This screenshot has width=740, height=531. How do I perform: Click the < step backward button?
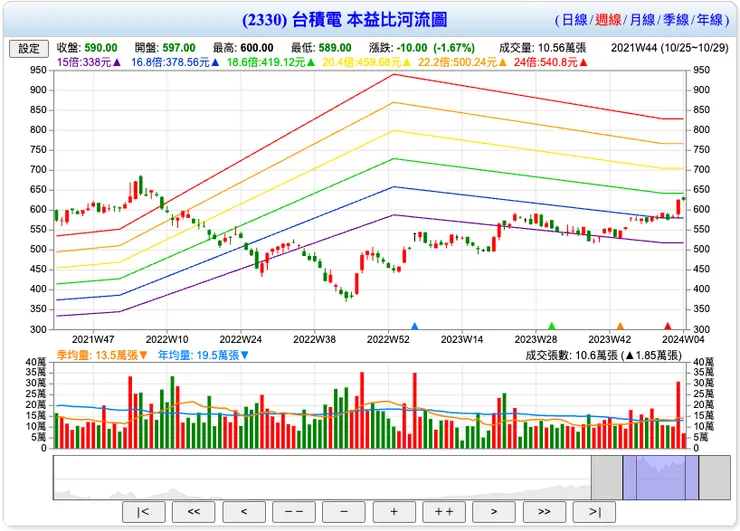point(244,512)
